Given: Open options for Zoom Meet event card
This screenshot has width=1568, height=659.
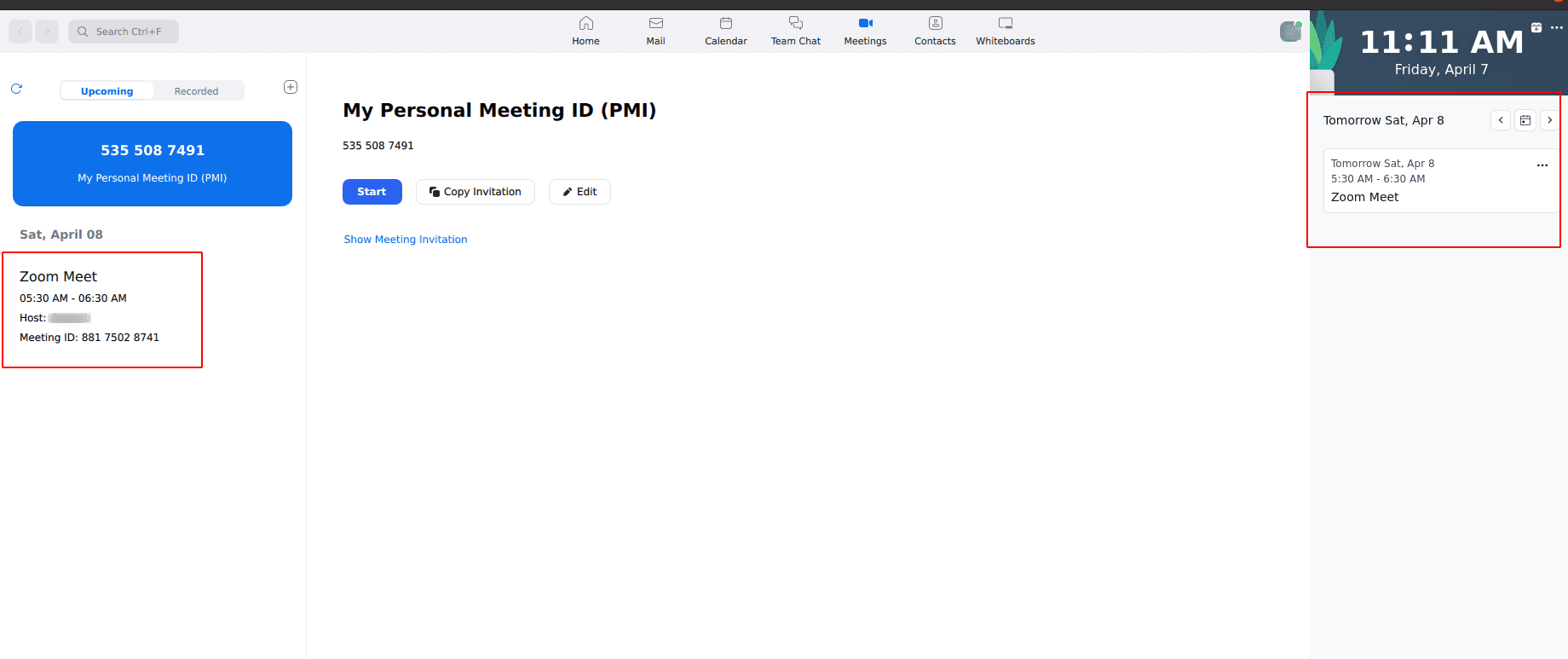Looking at the screenshot, I should click(1542, 165).
